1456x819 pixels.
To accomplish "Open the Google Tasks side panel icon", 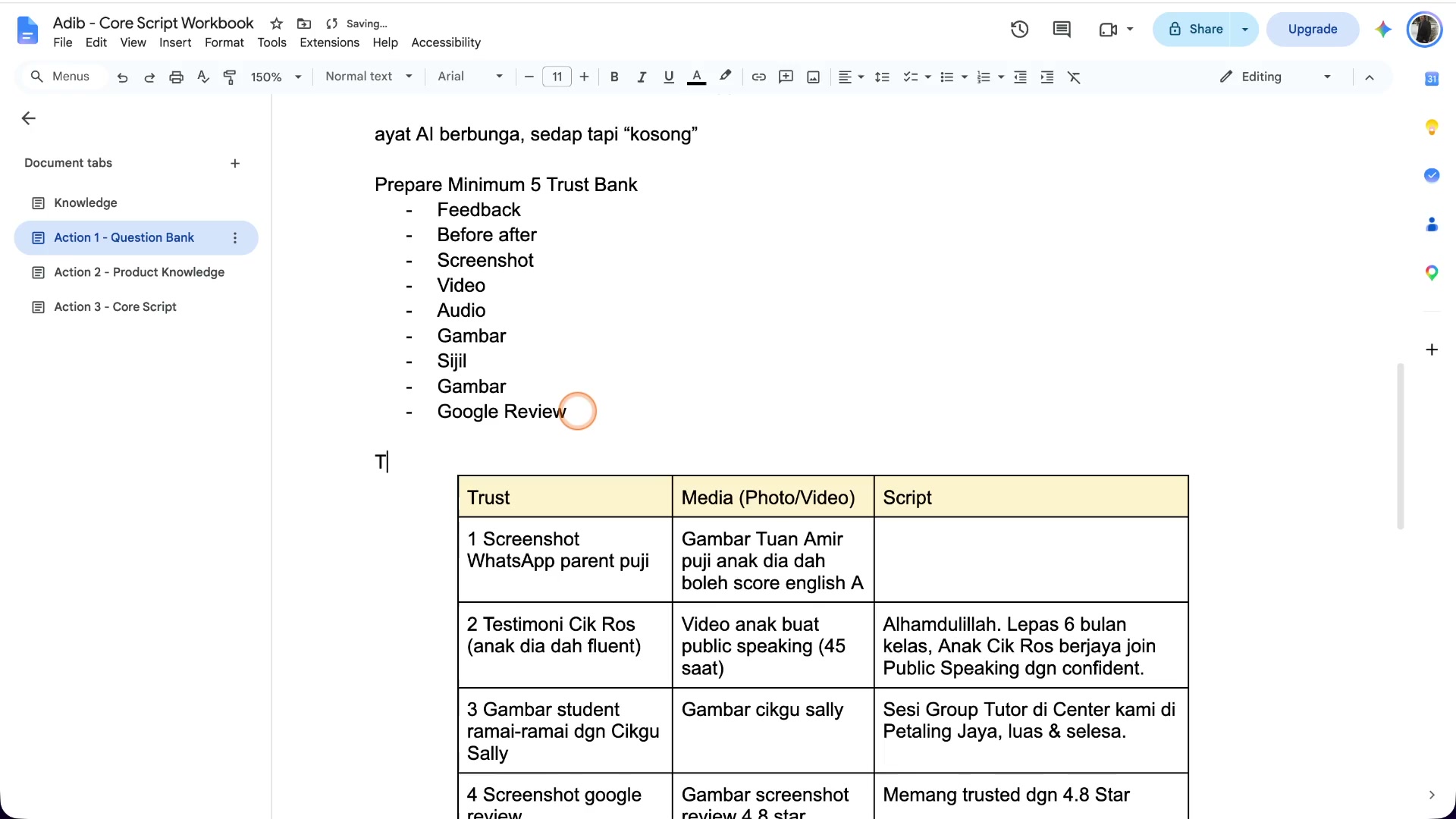I will (x=1432, y=175).
